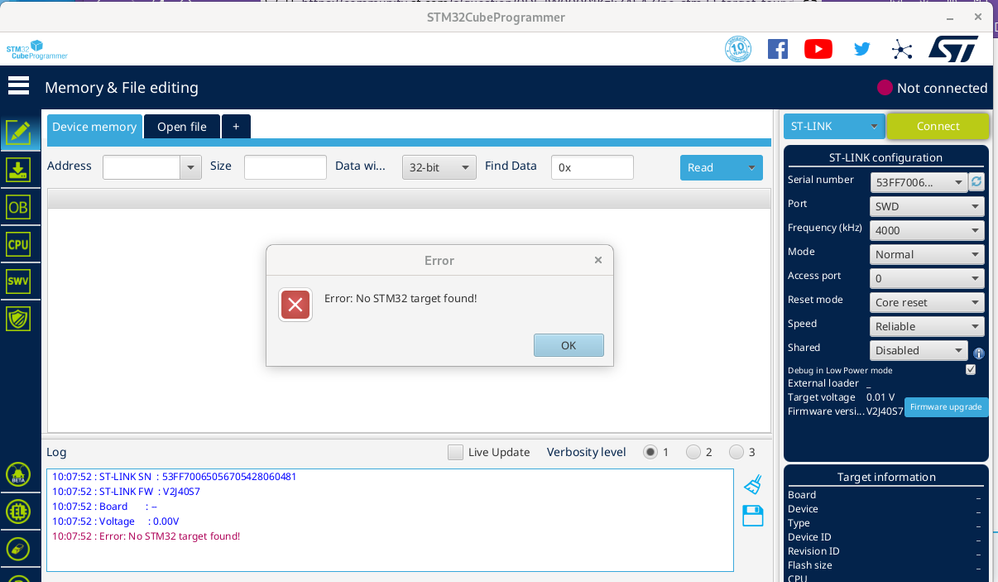The width and height of the screenshot is (998, 582).
Task: Click the Not connected status indicator
Action: tap(932, 88)
